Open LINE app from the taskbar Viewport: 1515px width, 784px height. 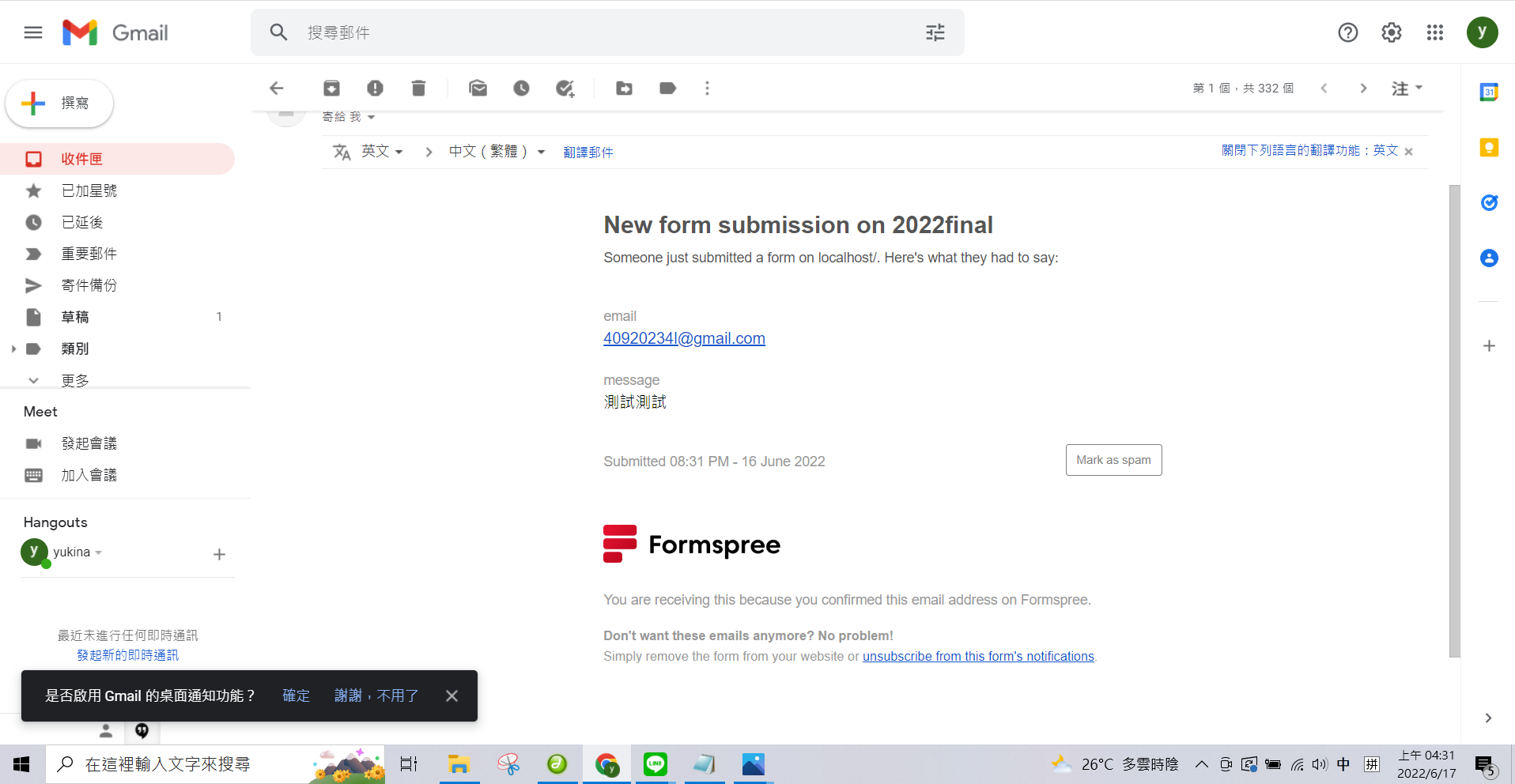655,764
